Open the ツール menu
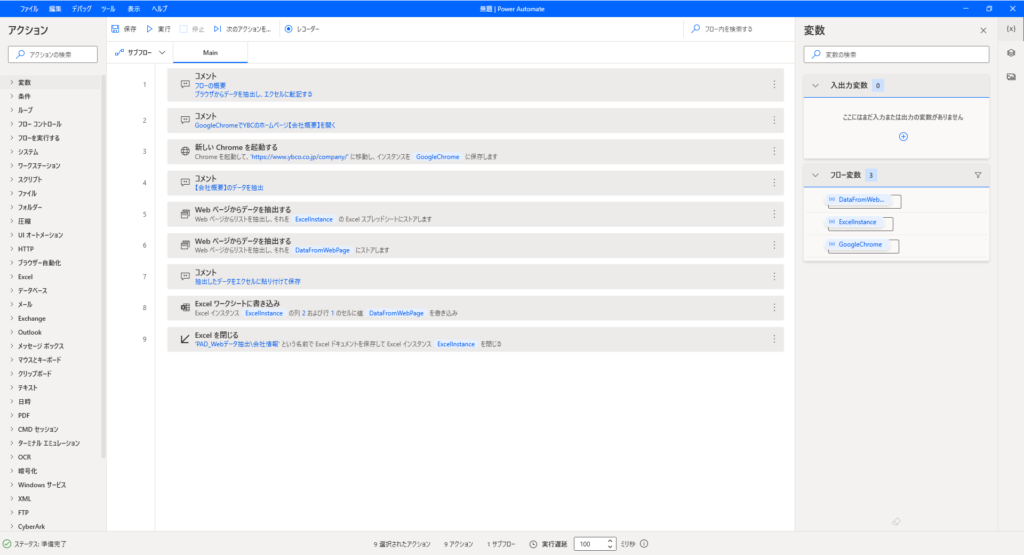The height and width of the screenshot is (555, 1024). (108, 9)
